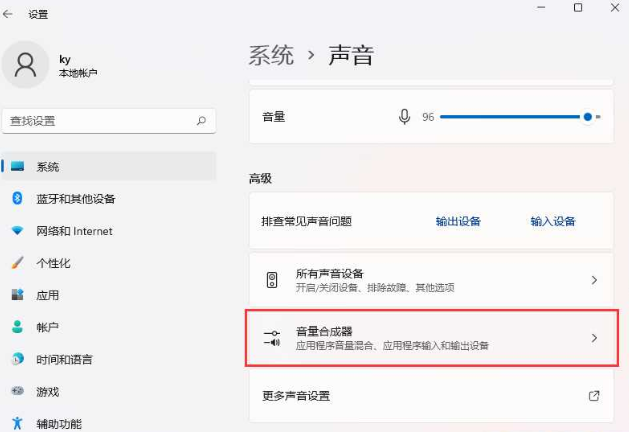This screenshot has width=629, height=432.
Task: Click the 音量合成器 title text
Action: (x=324, y=331)
